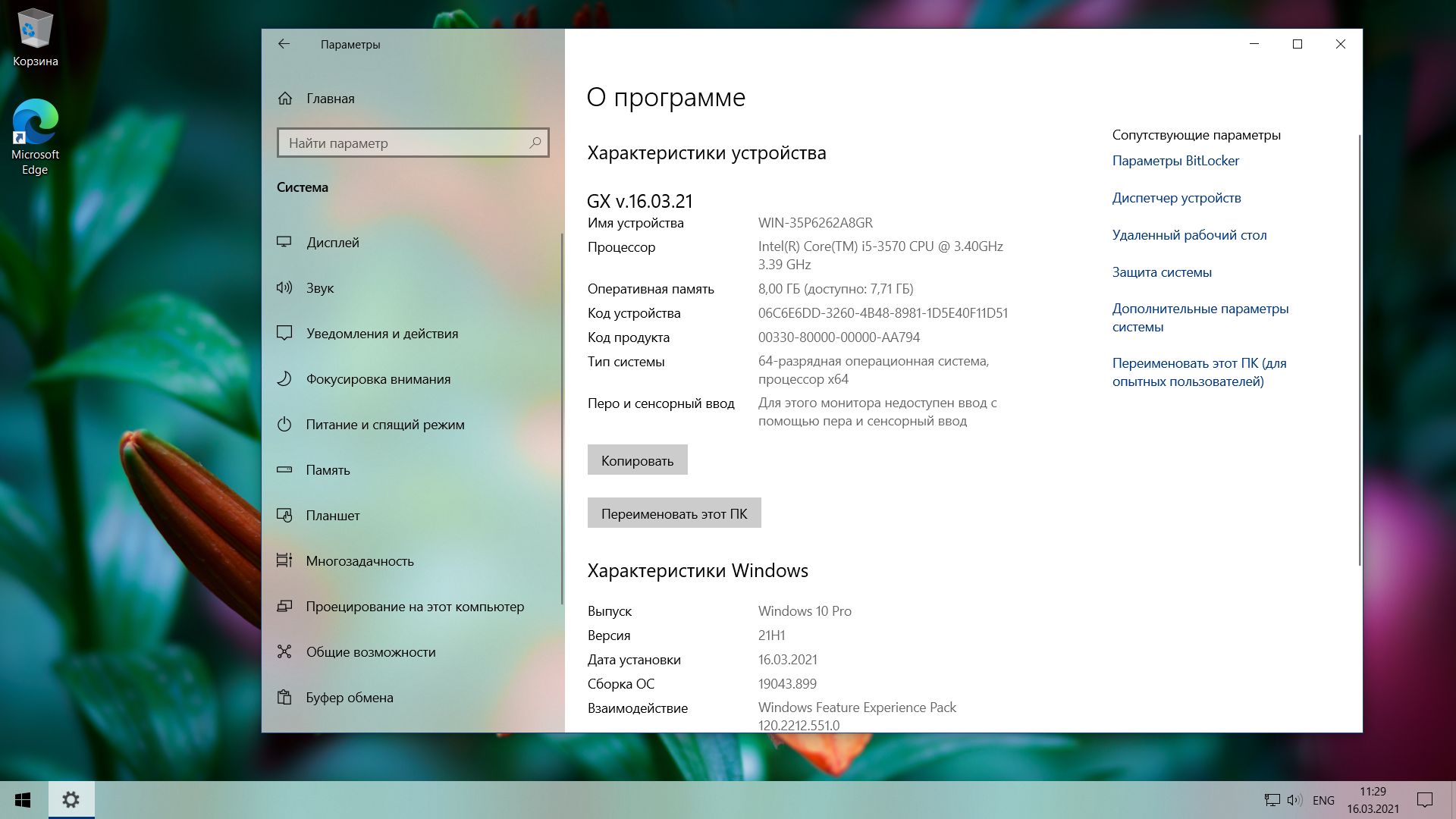Select the Звук speaker icon
Image resolution: width=1456 pixels, height=819 pixels.
284,288
